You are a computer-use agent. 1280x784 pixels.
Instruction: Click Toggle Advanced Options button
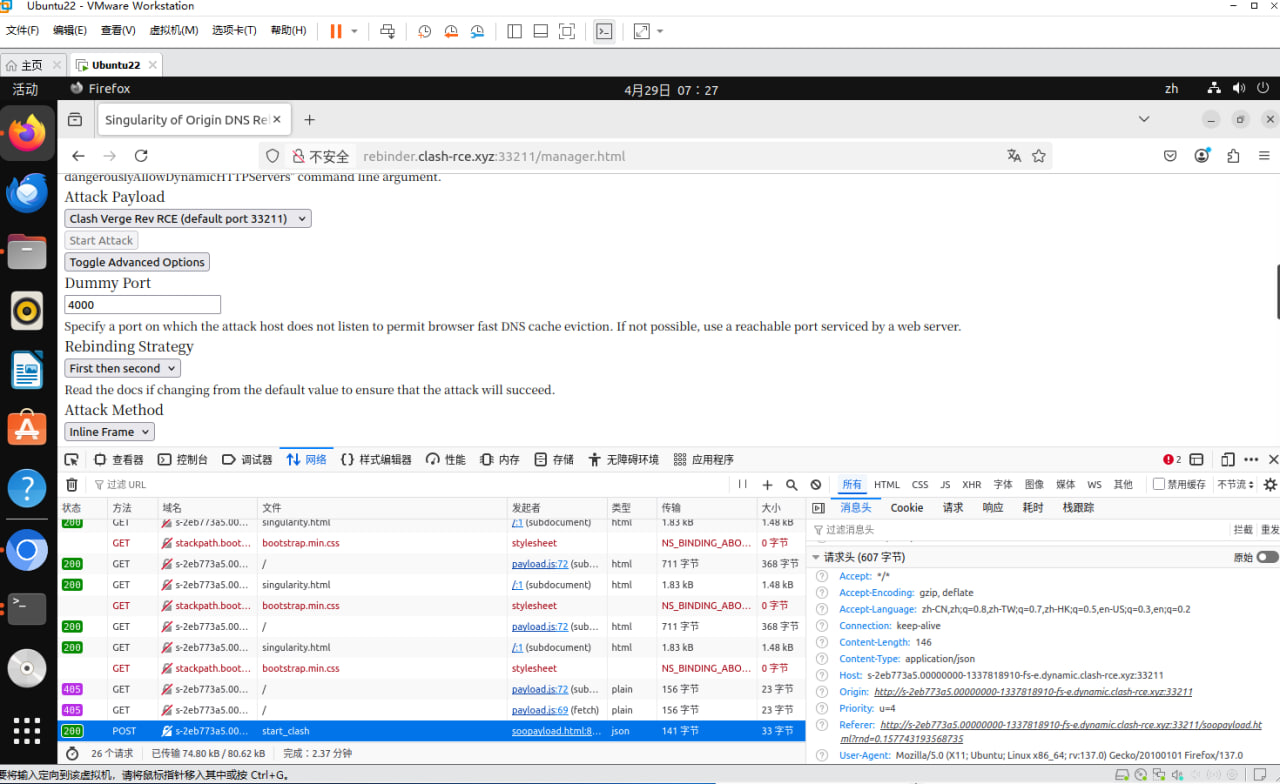pyautogui.click(x=137, y=262)
